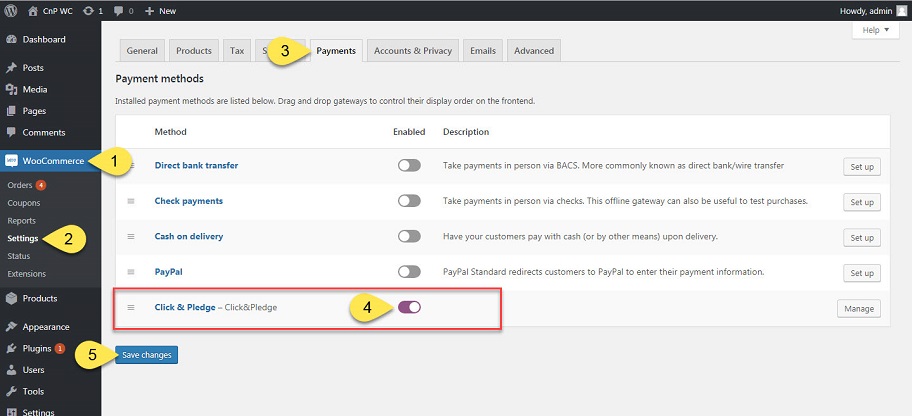Click Set up for PayPal
The width and height of the screenshot is (912, 416).
[x=862, y=273]
